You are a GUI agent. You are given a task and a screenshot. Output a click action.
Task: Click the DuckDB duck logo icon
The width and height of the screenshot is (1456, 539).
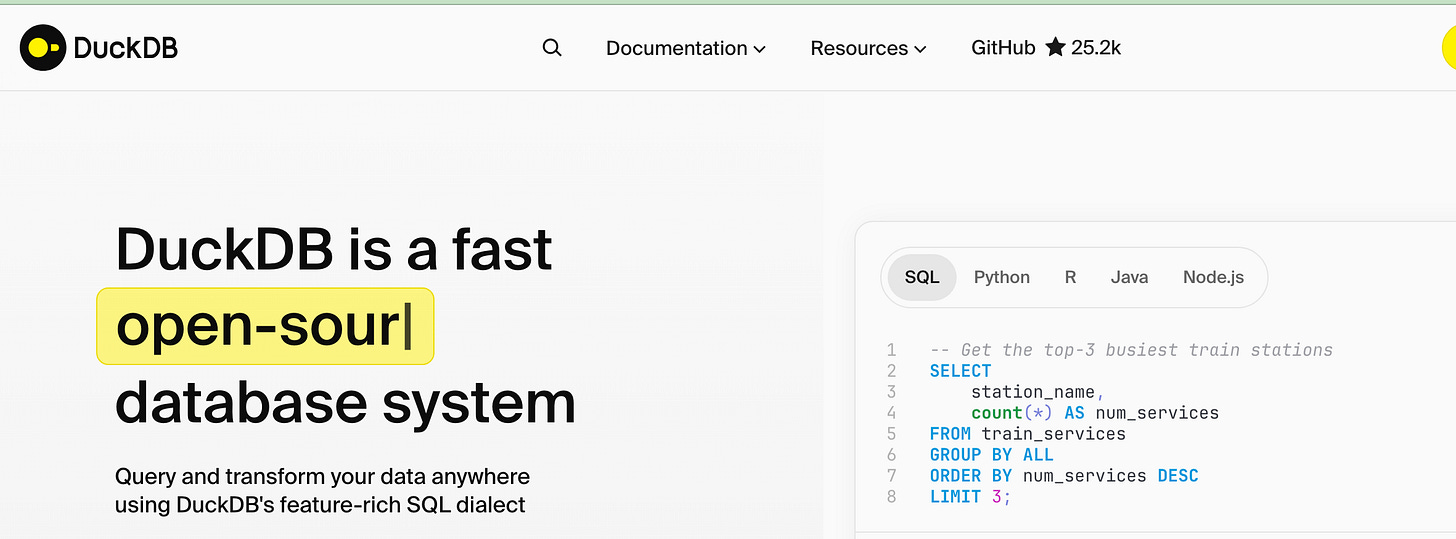click(42, 47)
